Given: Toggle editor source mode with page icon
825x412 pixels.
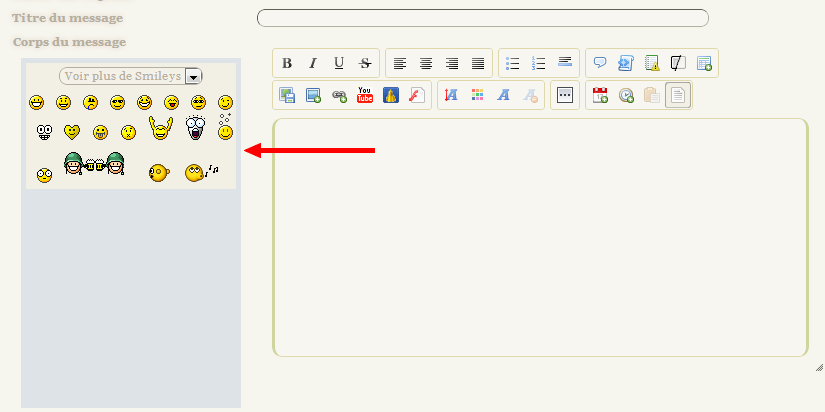Looking at the screenshot, I should (x=678, y=95).
